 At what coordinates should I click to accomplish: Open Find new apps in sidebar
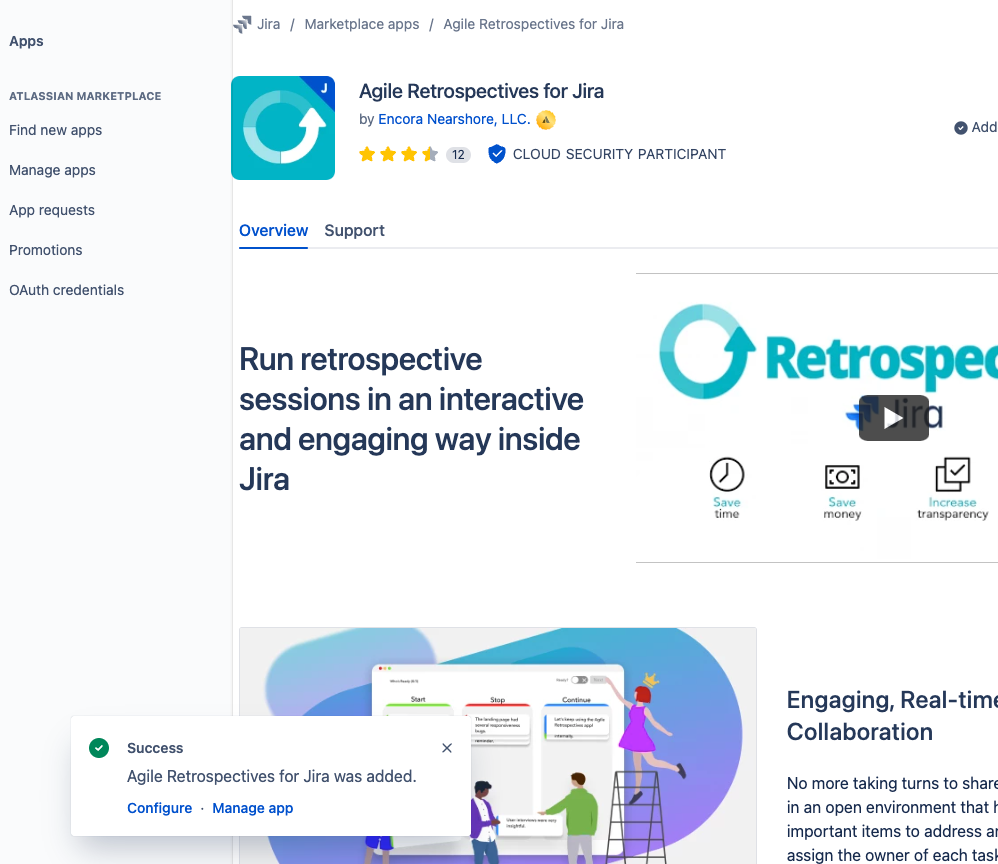[55, 130]
